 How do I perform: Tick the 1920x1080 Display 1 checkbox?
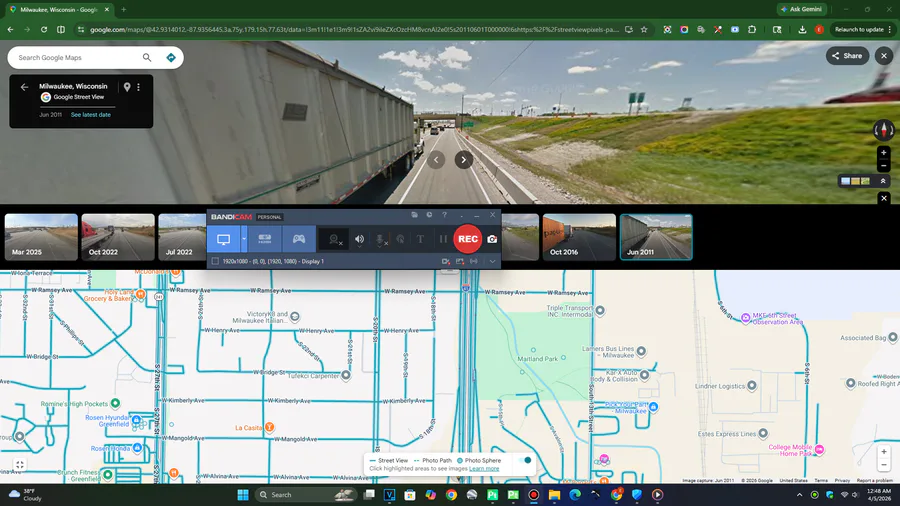pos(215,261)
